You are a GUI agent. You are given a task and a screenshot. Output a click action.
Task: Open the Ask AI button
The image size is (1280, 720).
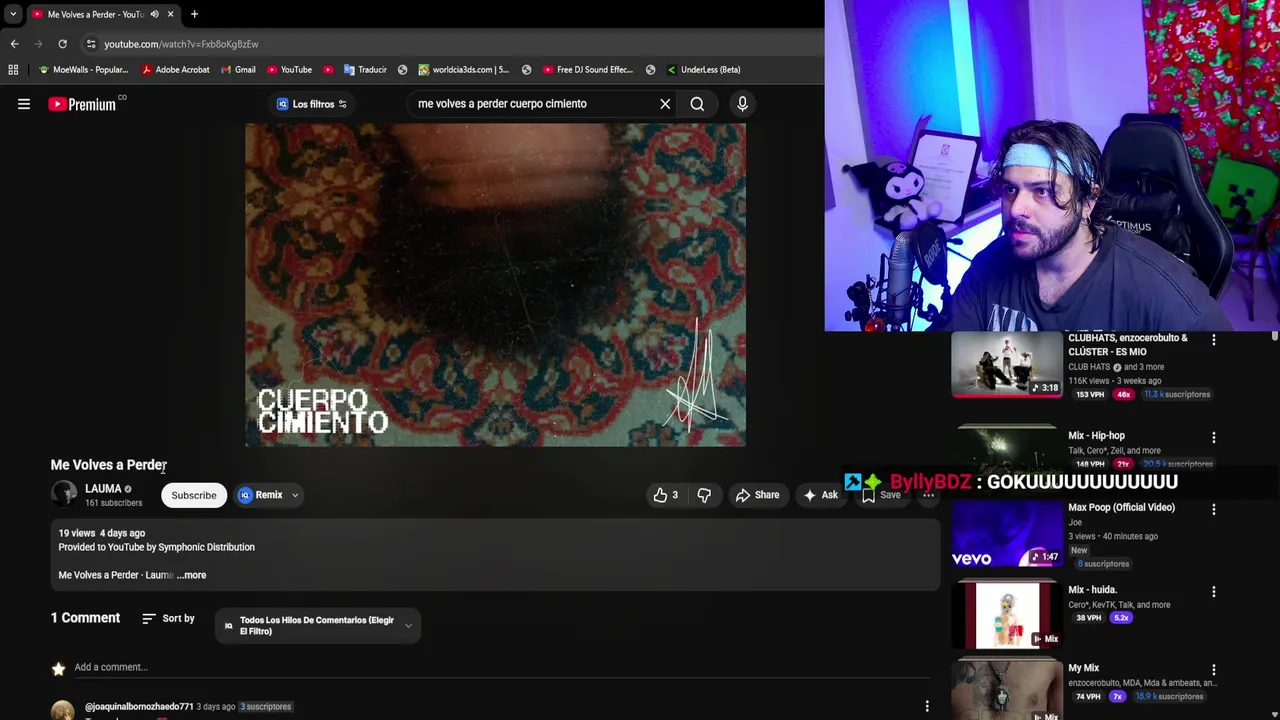tap(820, 495)
